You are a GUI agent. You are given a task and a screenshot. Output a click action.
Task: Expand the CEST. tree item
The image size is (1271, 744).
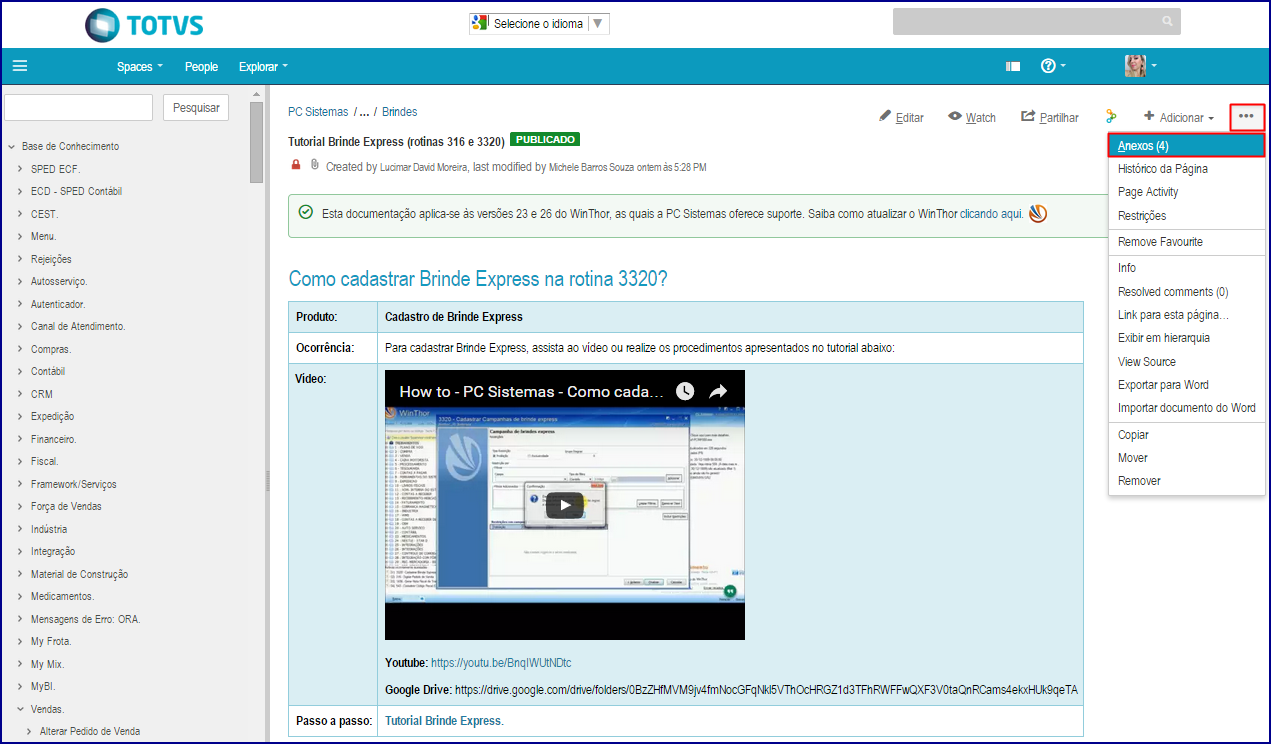point(20,214)
